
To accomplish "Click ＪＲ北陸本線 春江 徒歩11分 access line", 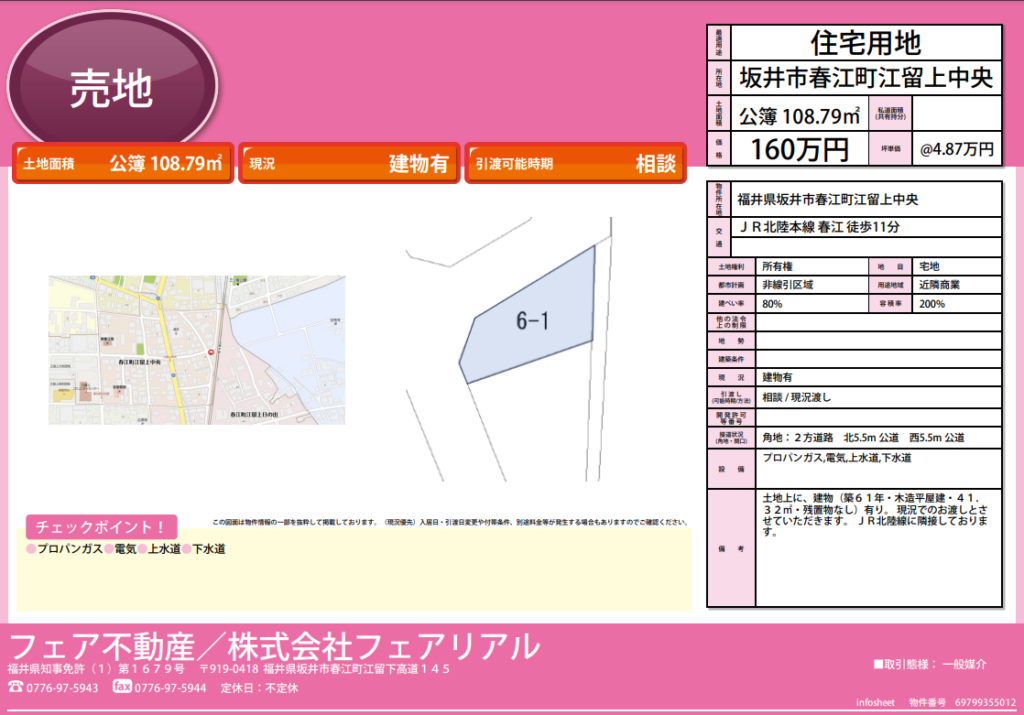I will pyautogui.click(x=819, y=227).
